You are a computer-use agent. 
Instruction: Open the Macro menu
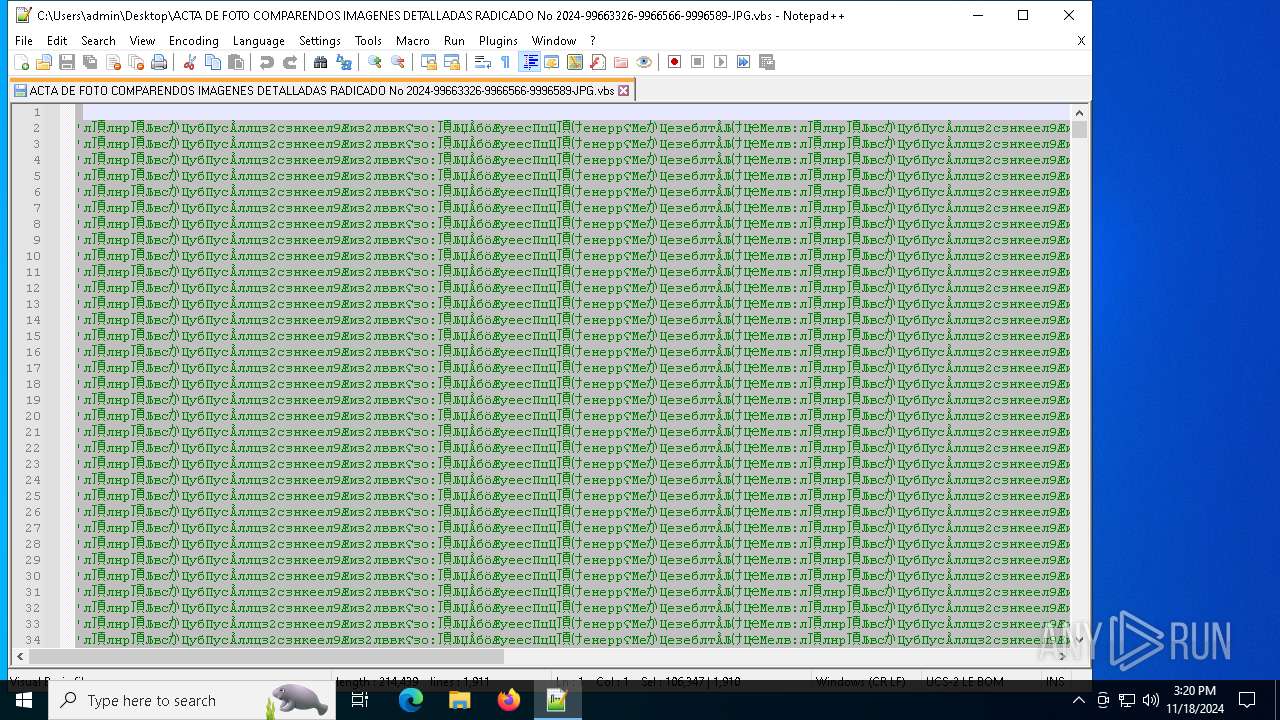pos(413,41)
